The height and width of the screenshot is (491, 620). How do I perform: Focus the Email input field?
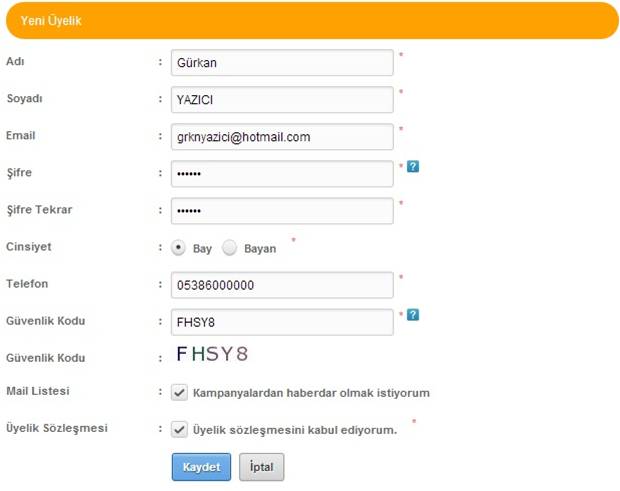pos(282,137)
